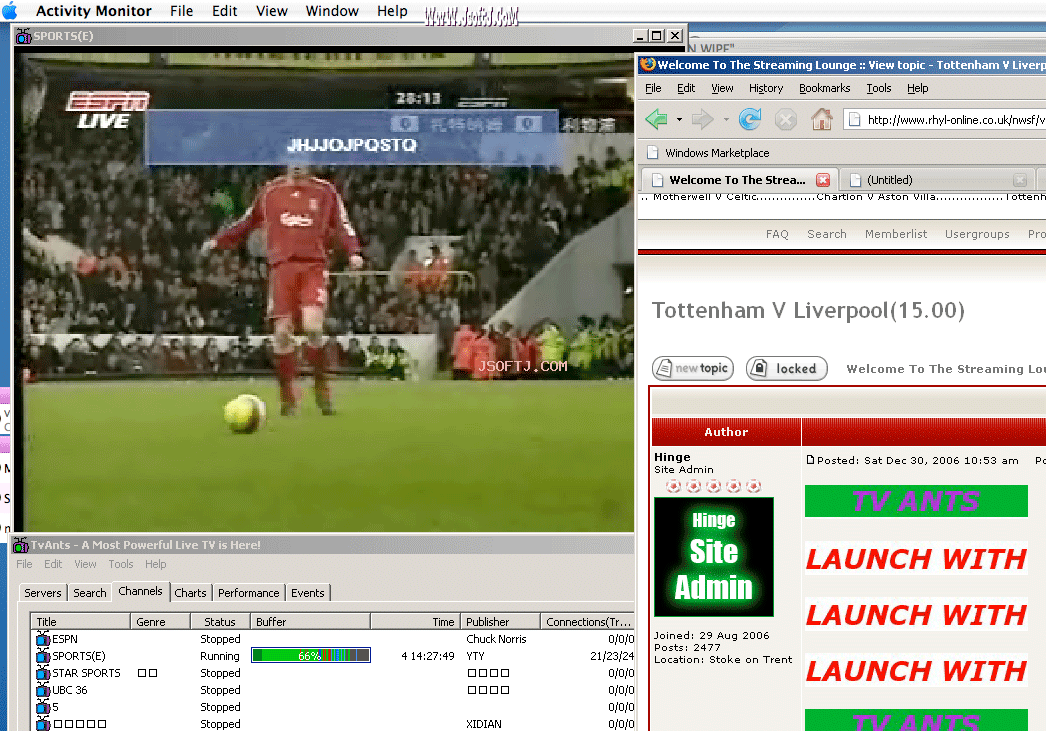1046x731 pixels.
Task: Sort channels by Status column header
Action: (x=219, y=622)
